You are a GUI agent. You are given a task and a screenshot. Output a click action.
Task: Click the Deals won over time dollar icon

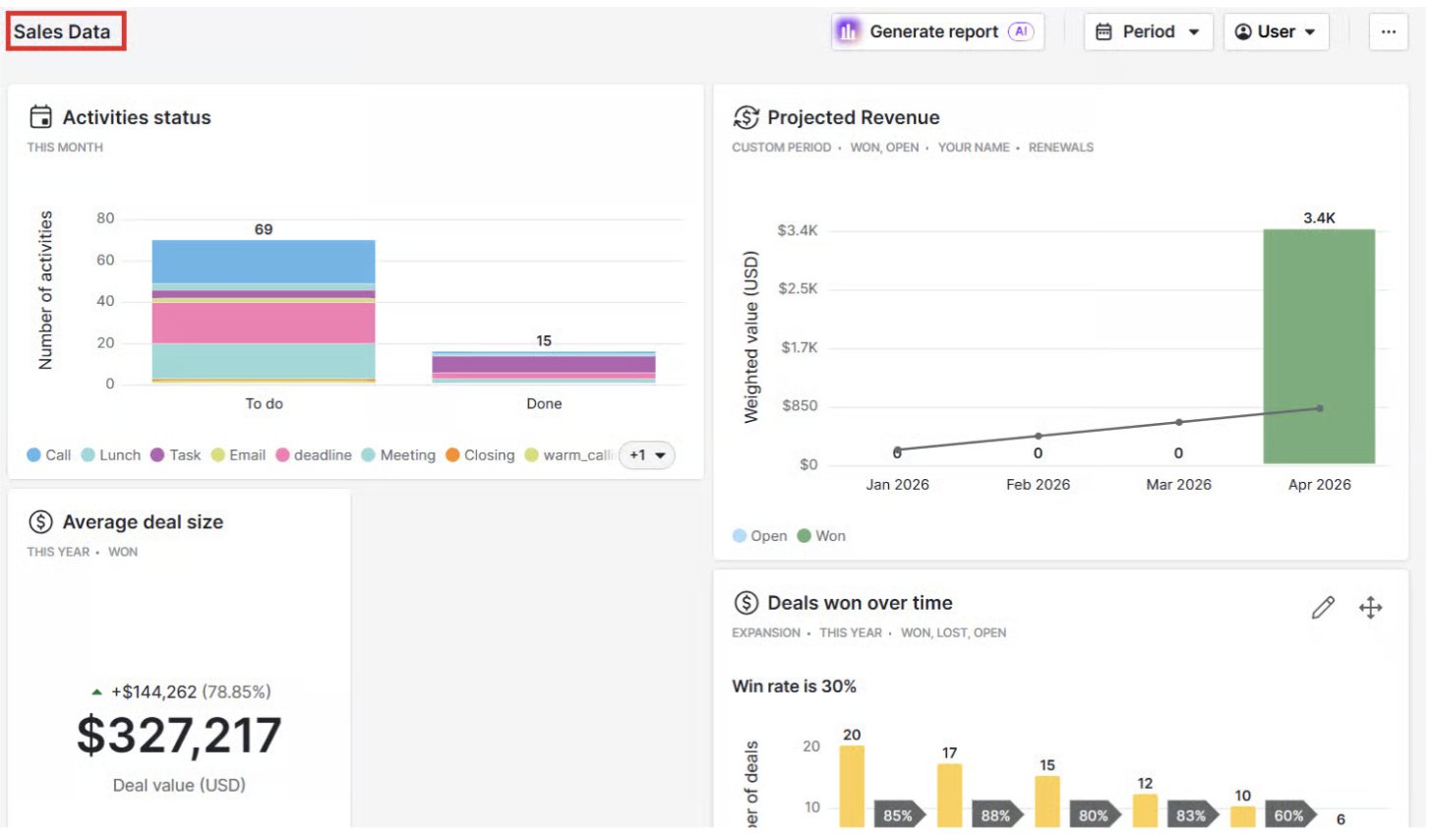(x=746, y=603)
